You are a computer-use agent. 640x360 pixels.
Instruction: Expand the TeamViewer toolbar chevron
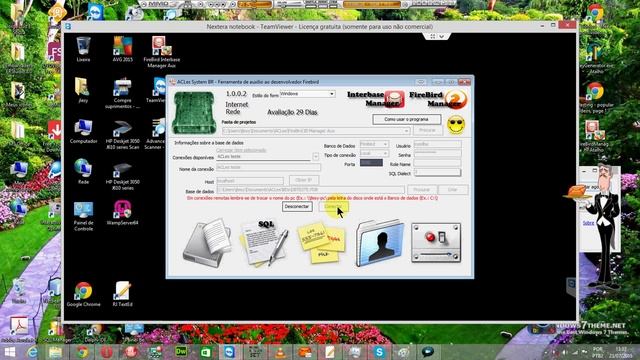pyautogui.click(x=442, y=37)
